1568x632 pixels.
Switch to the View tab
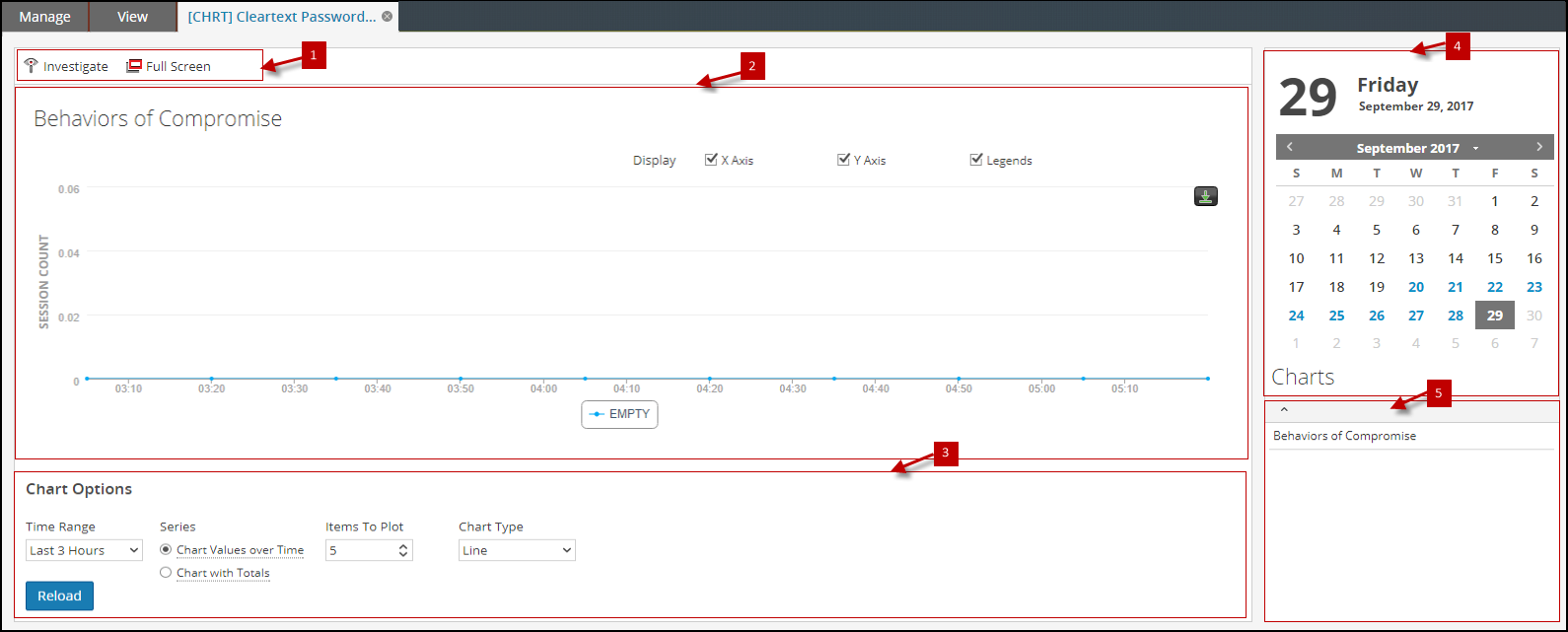132,17
